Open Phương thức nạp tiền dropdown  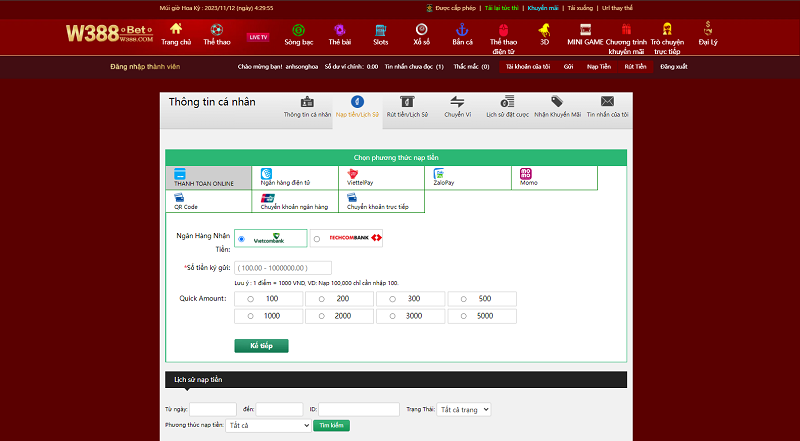[x=268, y=425]
